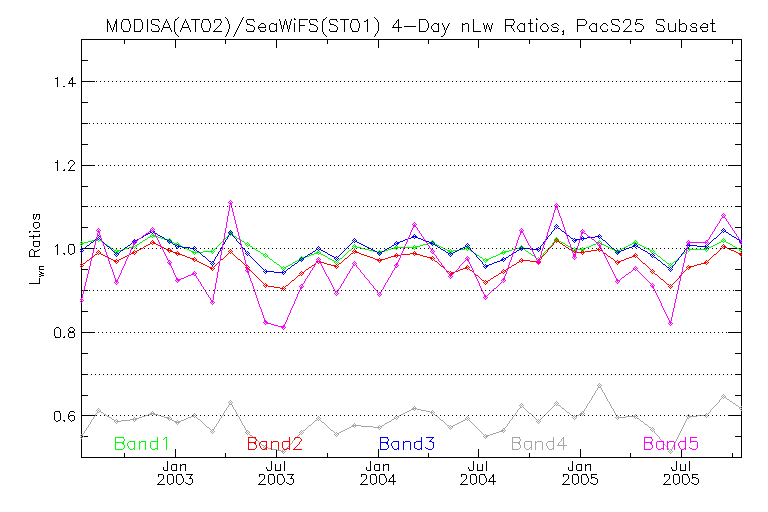
Task: Click the 1.2 y-axis tick value
Action: pos(65,166)
